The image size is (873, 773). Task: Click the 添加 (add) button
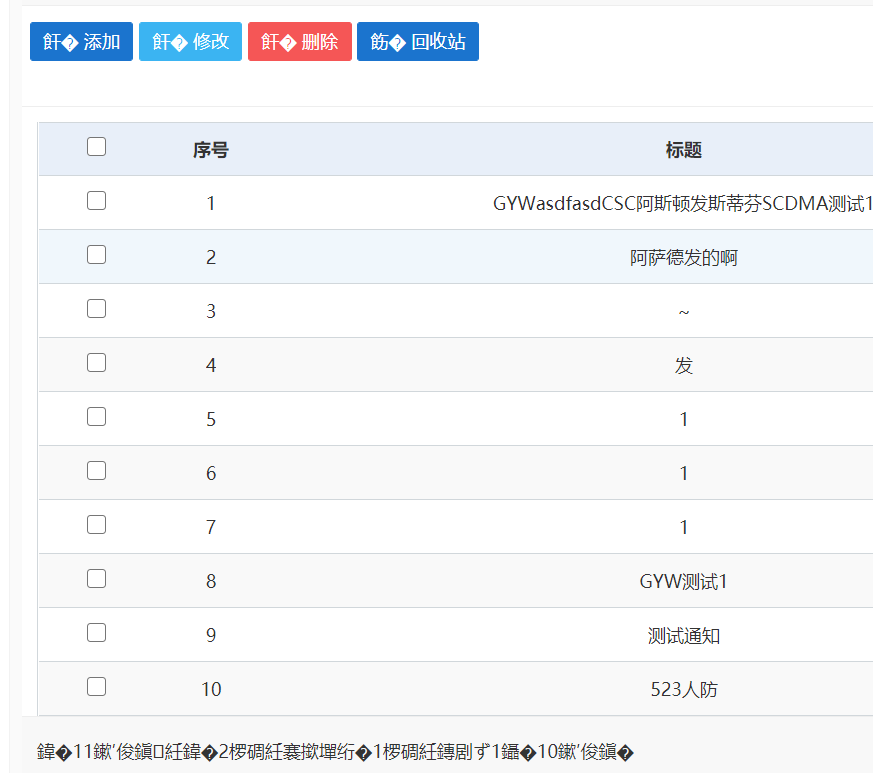click(x=81, y=42)
